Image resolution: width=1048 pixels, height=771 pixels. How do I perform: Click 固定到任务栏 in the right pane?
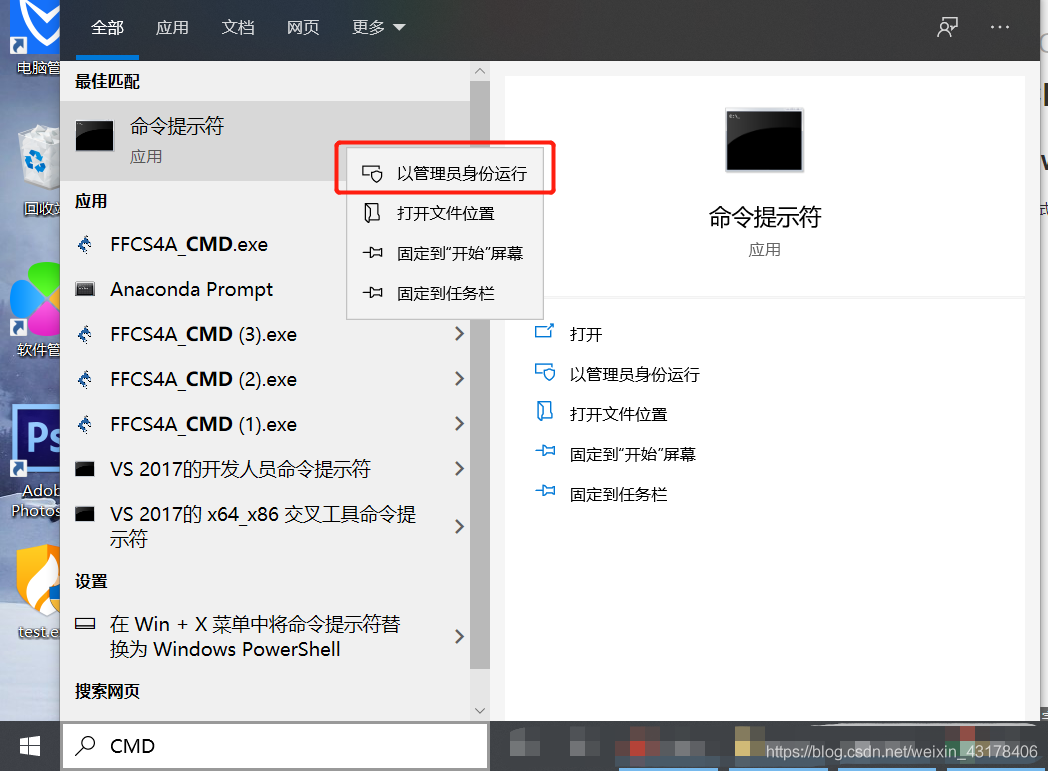pos(618,494)
